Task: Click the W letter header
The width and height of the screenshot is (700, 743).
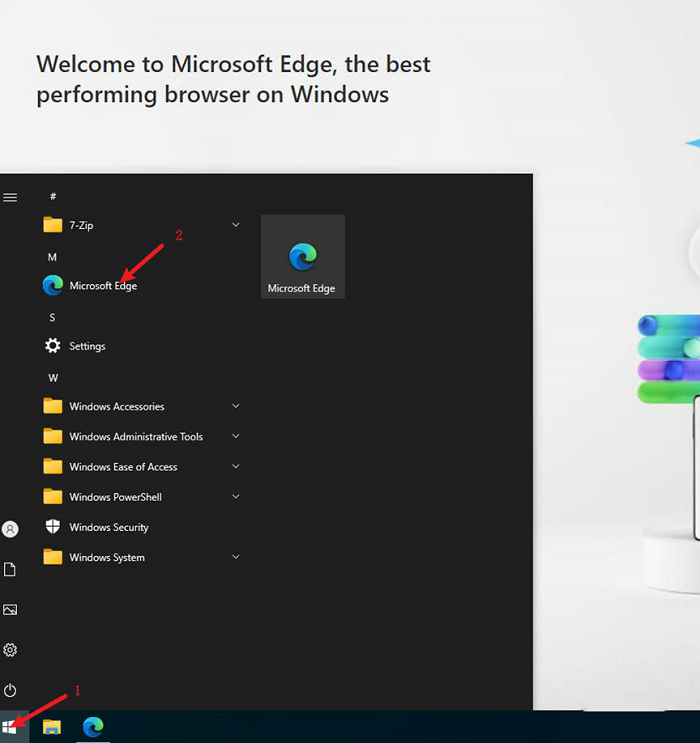Action: [x=53, y=378]
